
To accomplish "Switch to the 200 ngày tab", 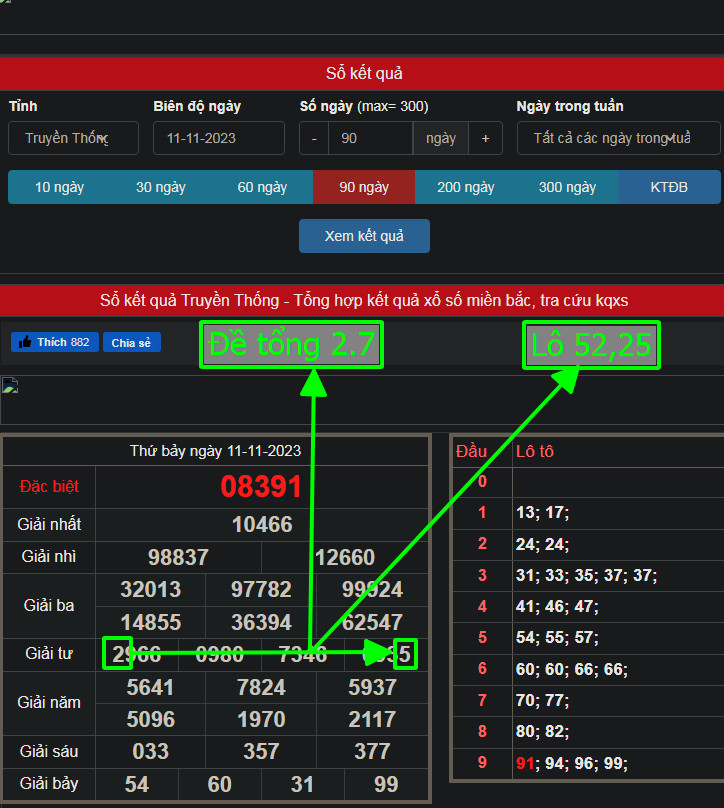I will 466,187.
